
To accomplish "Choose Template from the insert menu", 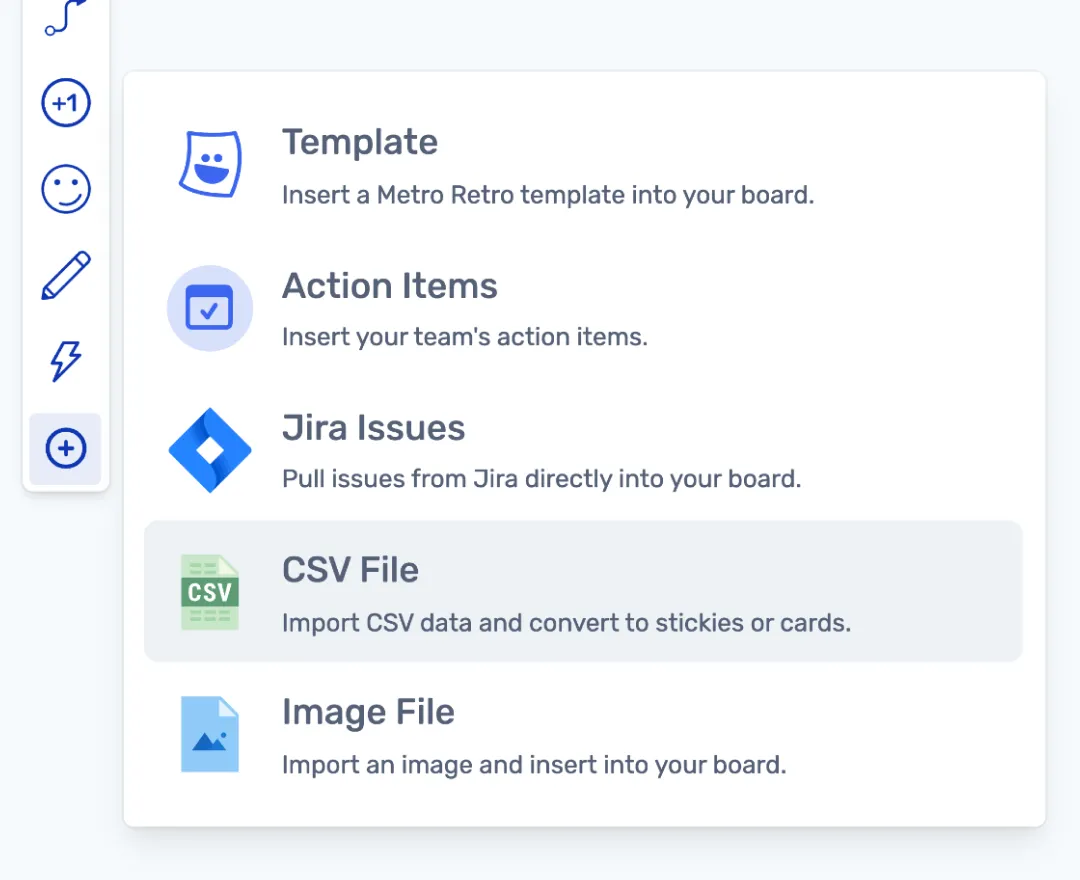I will coord(583,166).
